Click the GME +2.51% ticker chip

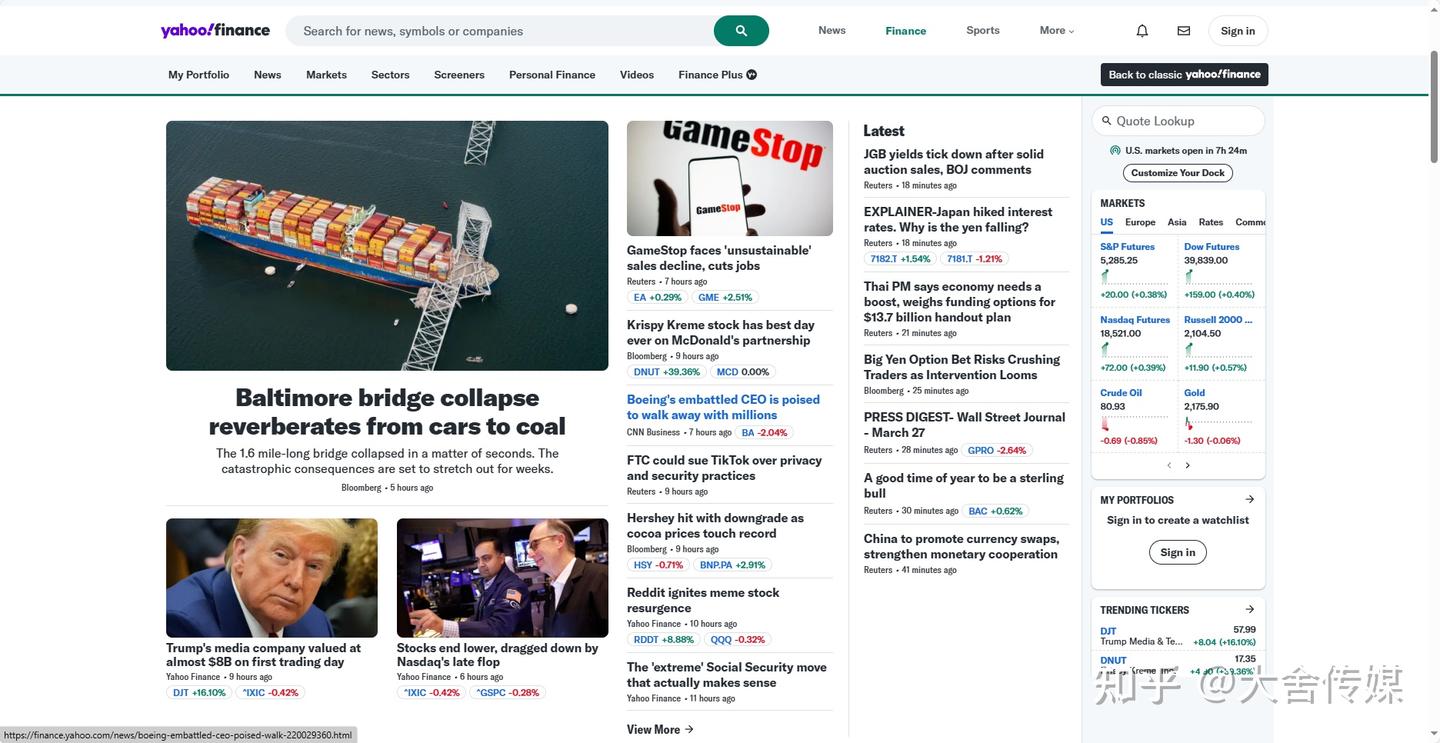(725, 297)
